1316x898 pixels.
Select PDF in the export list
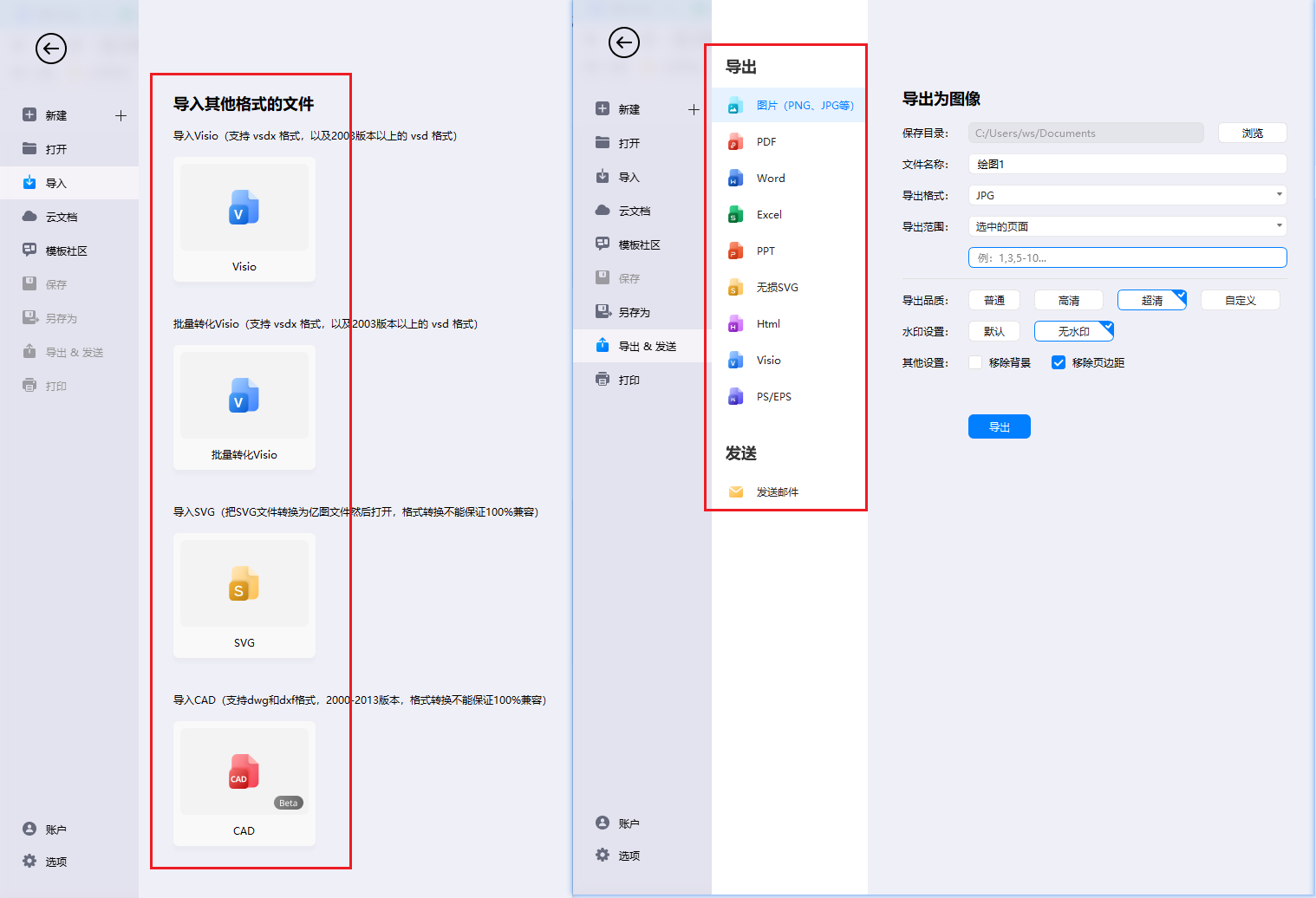[788, 142]
